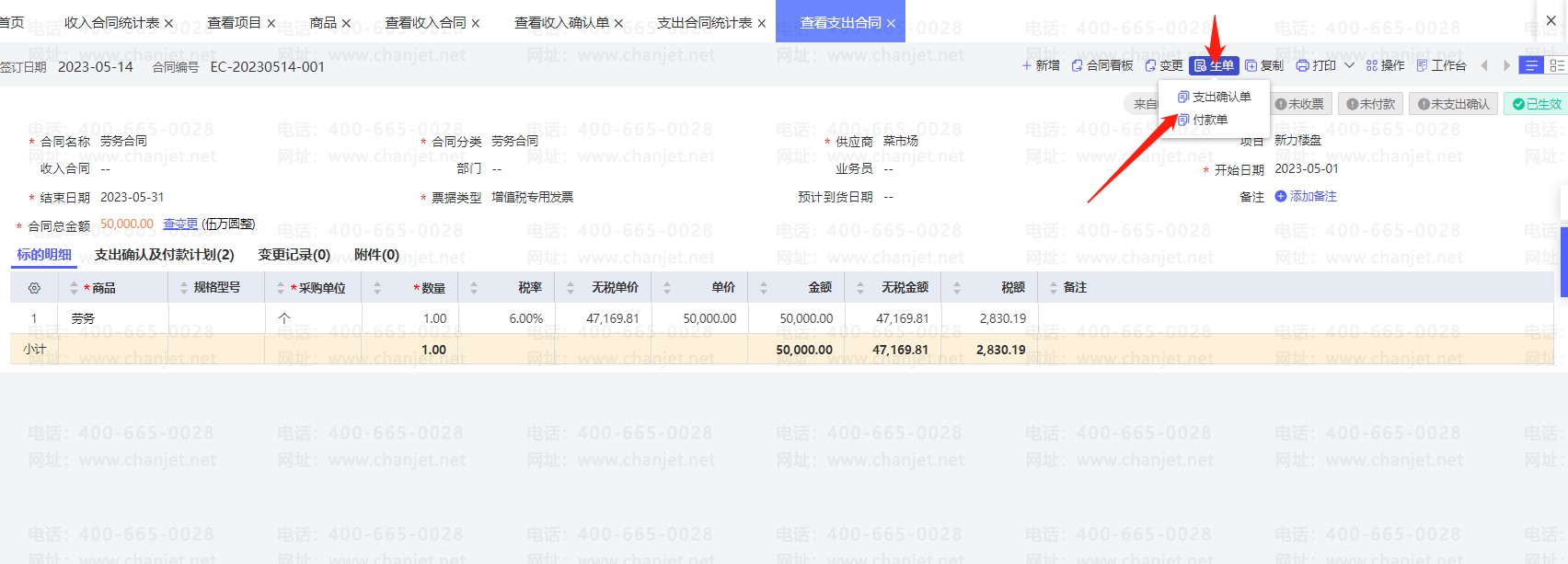Expand the print options dropdown arrow
The width and height of the screenshot is (1568, 564).
point(1349,65)
